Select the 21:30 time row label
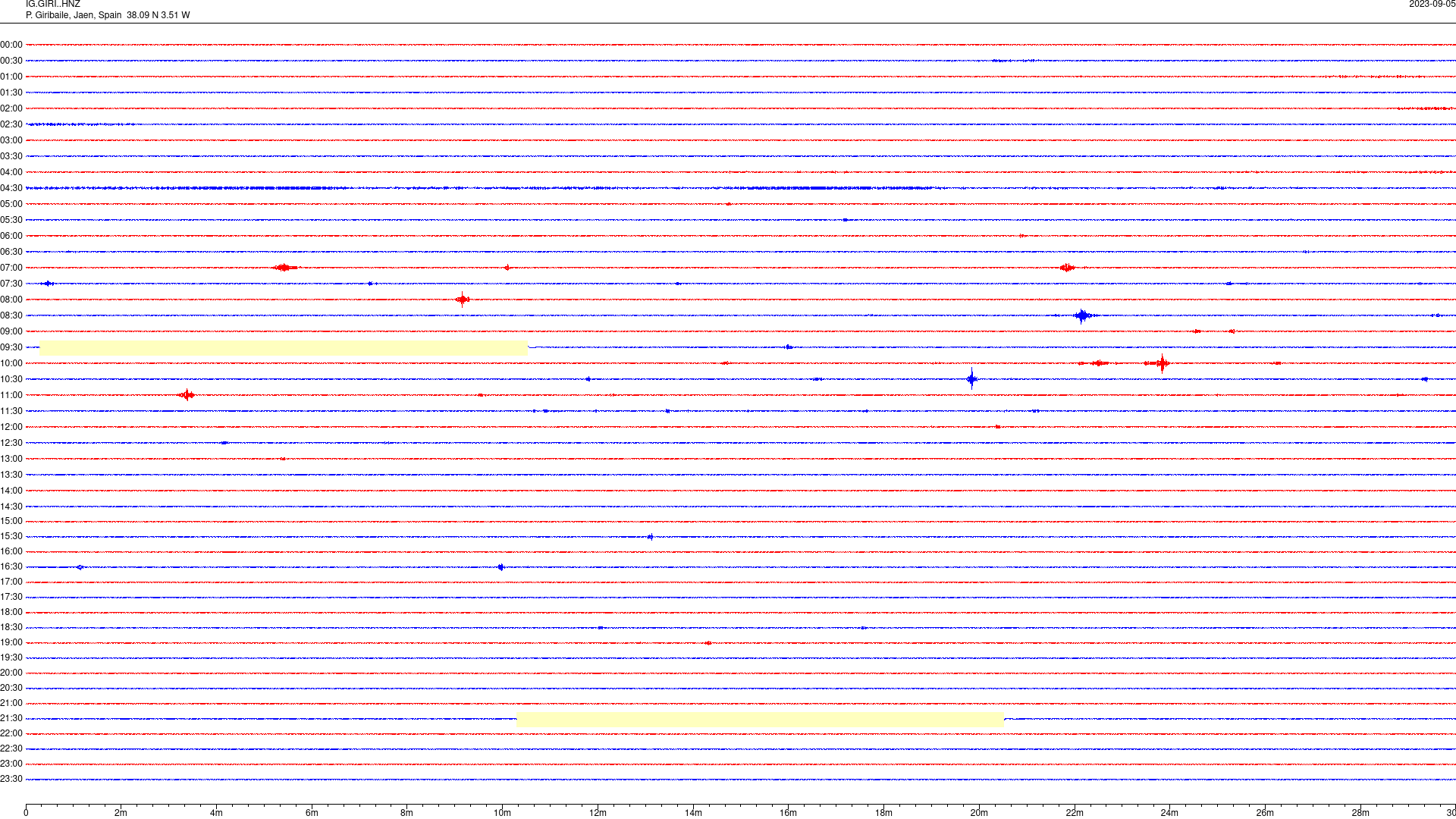 click(11, 718)
